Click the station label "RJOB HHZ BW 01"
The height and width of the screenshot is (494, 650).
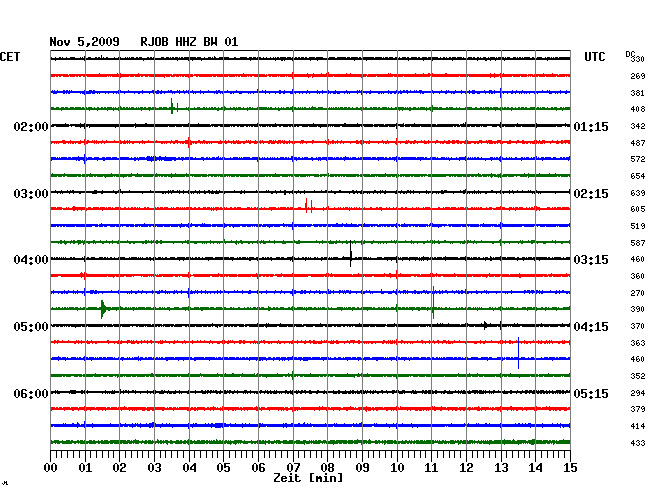[x=189, y=42]
